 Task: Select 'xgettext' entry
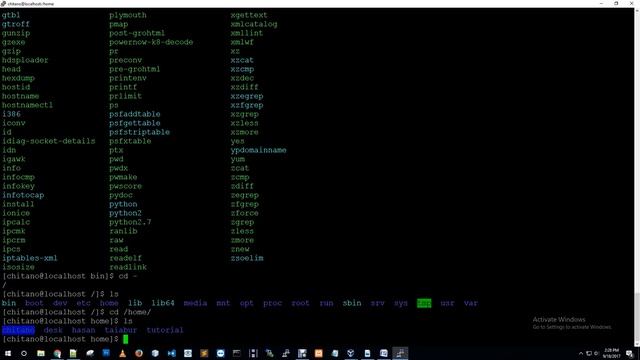(x=249, y=15)
